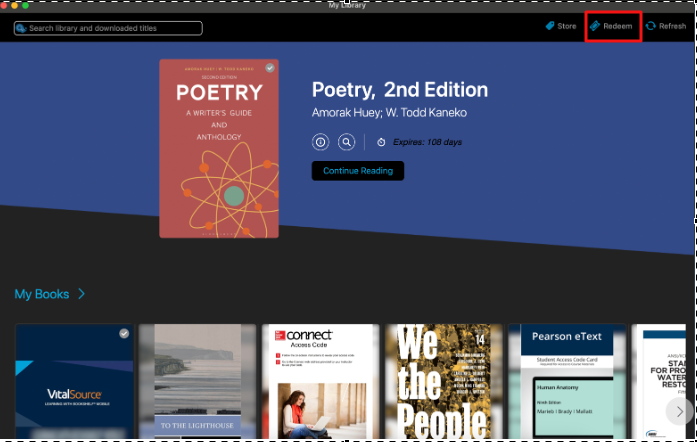Viewport: 697px width, 442px height.
Task: Click Redeem to enter a code
Action: tap(611, 26)
